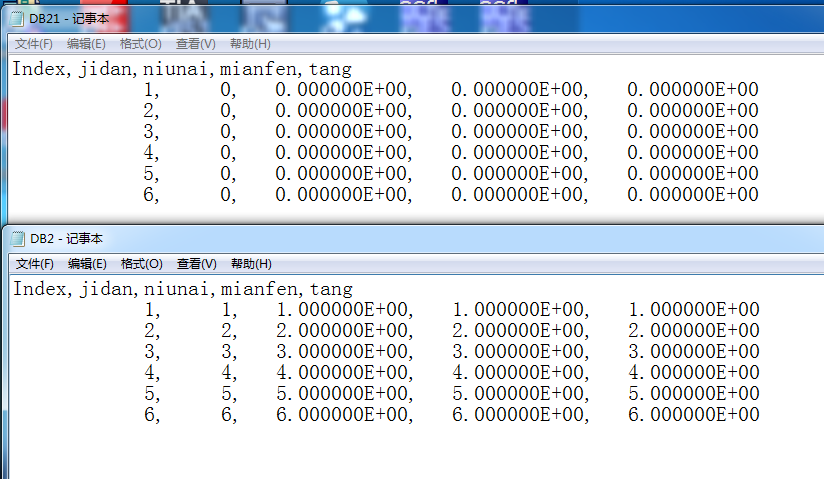
Task: Open 格式(O) menu in DB21 window
Action: click(x=140, y=44)
